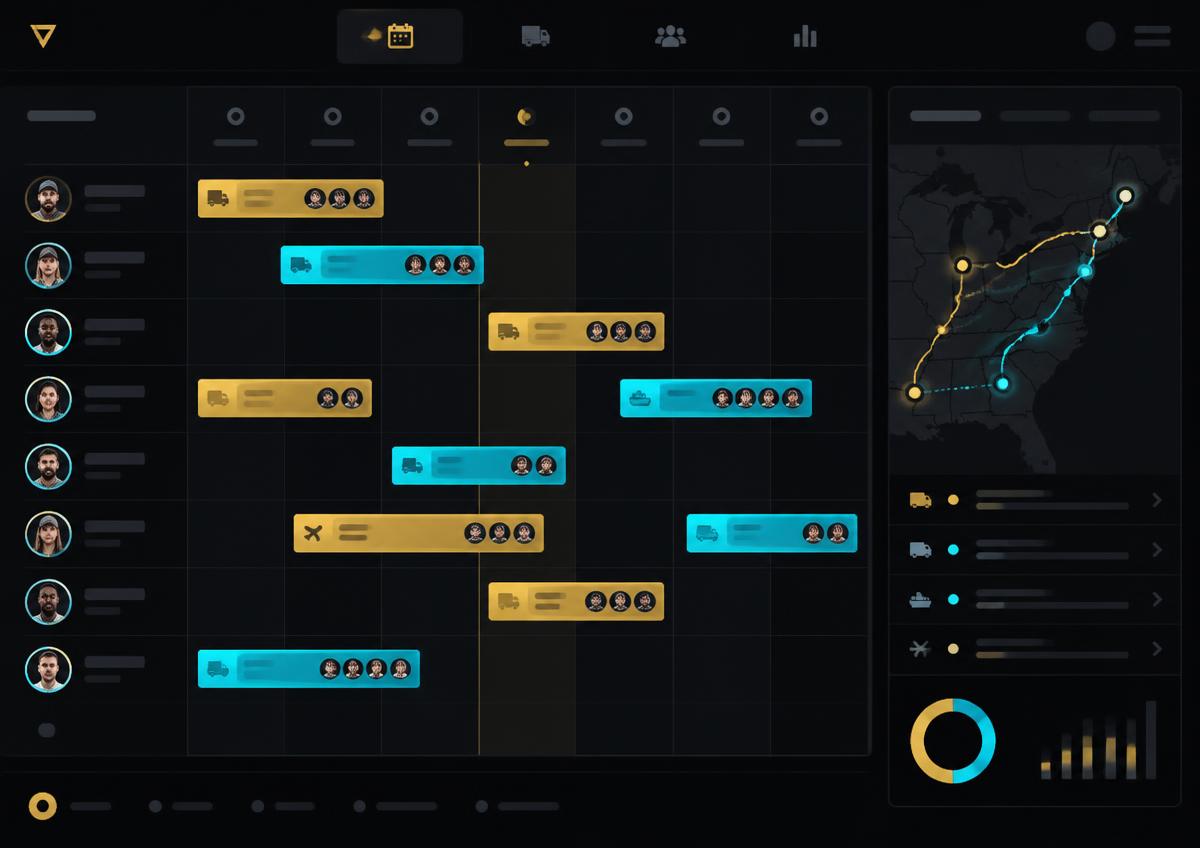
Task: Click the gold and cyan donut chart
Action: tap(953, 741)
